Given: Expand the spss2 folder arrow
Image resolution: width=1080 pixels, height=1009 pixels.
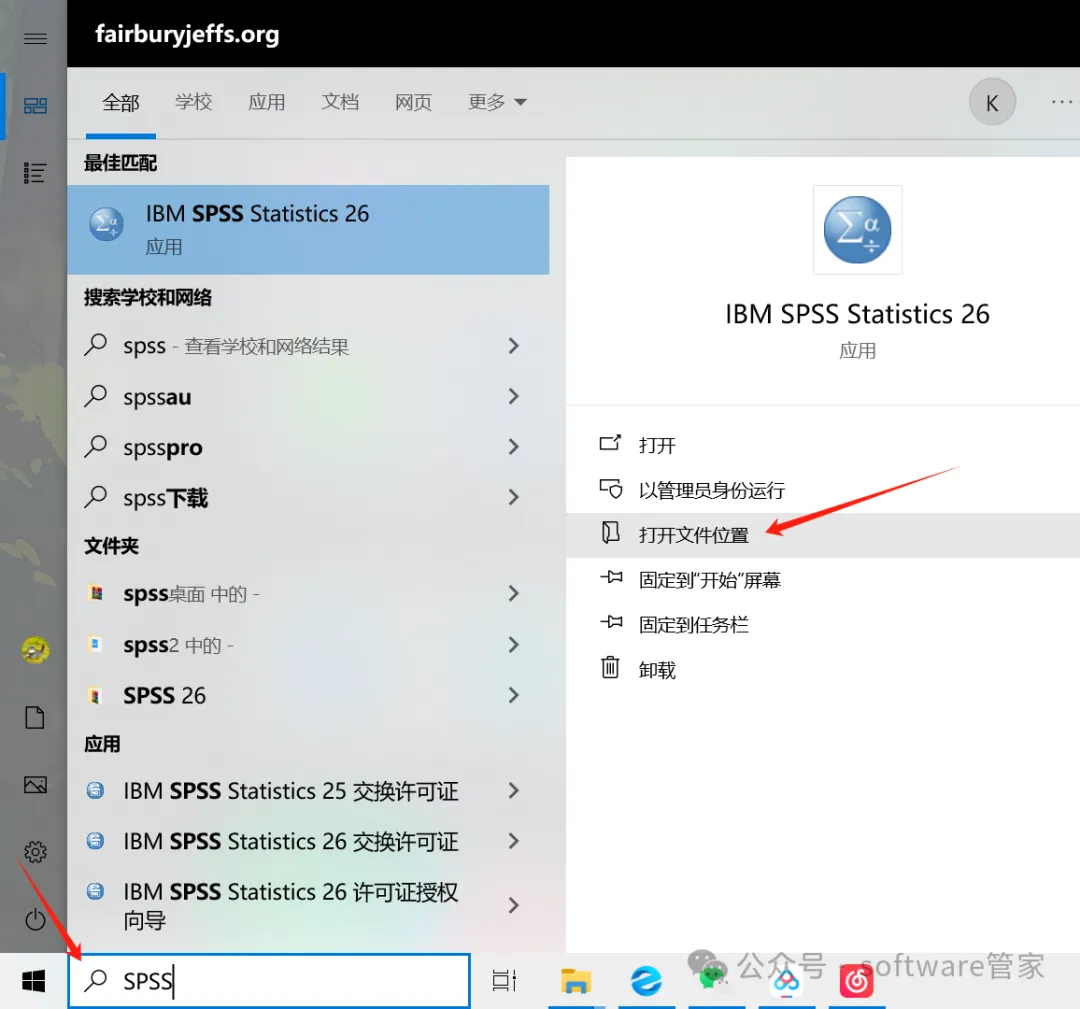Looking at the screenshot, I should click(x=513, y=645).
